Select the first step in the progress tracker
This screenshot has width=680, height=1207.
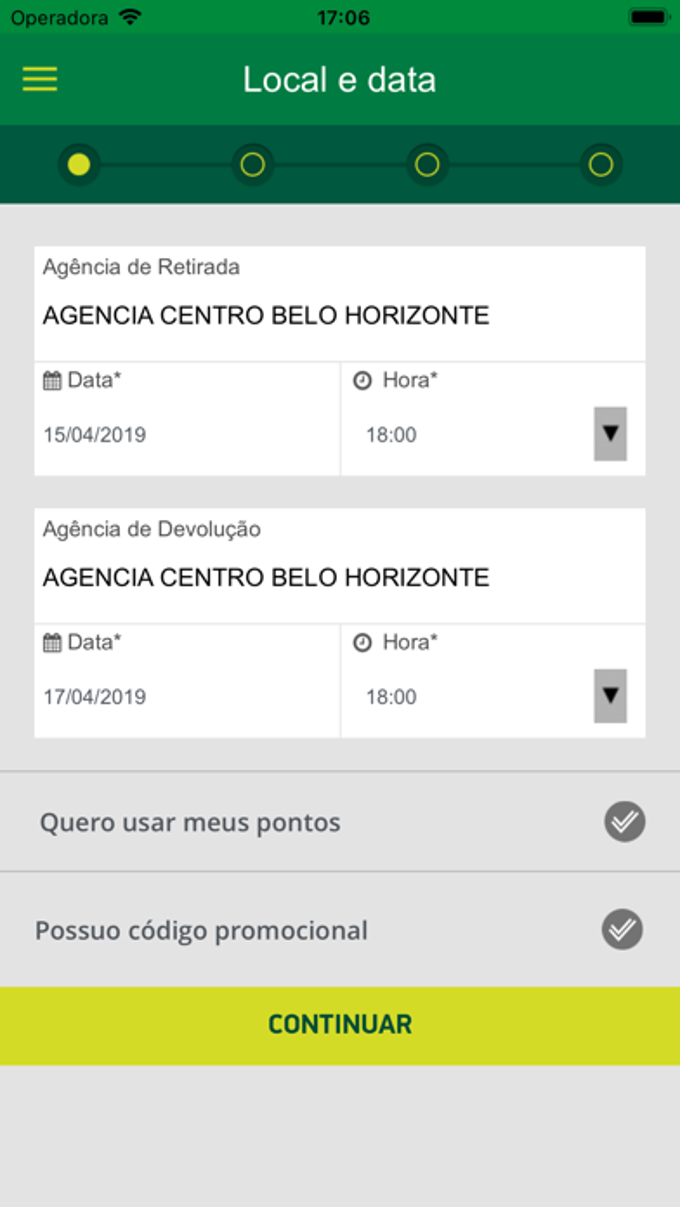(81, 164)
